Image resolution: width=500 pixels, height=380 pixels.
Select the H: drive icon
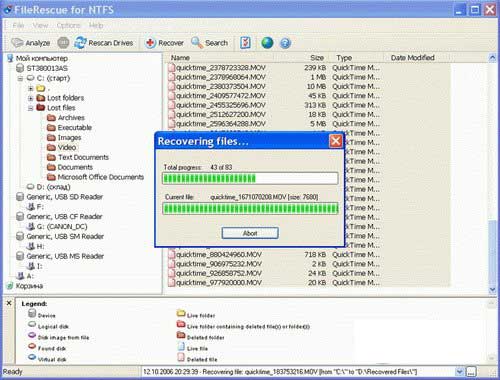[31, 246]
